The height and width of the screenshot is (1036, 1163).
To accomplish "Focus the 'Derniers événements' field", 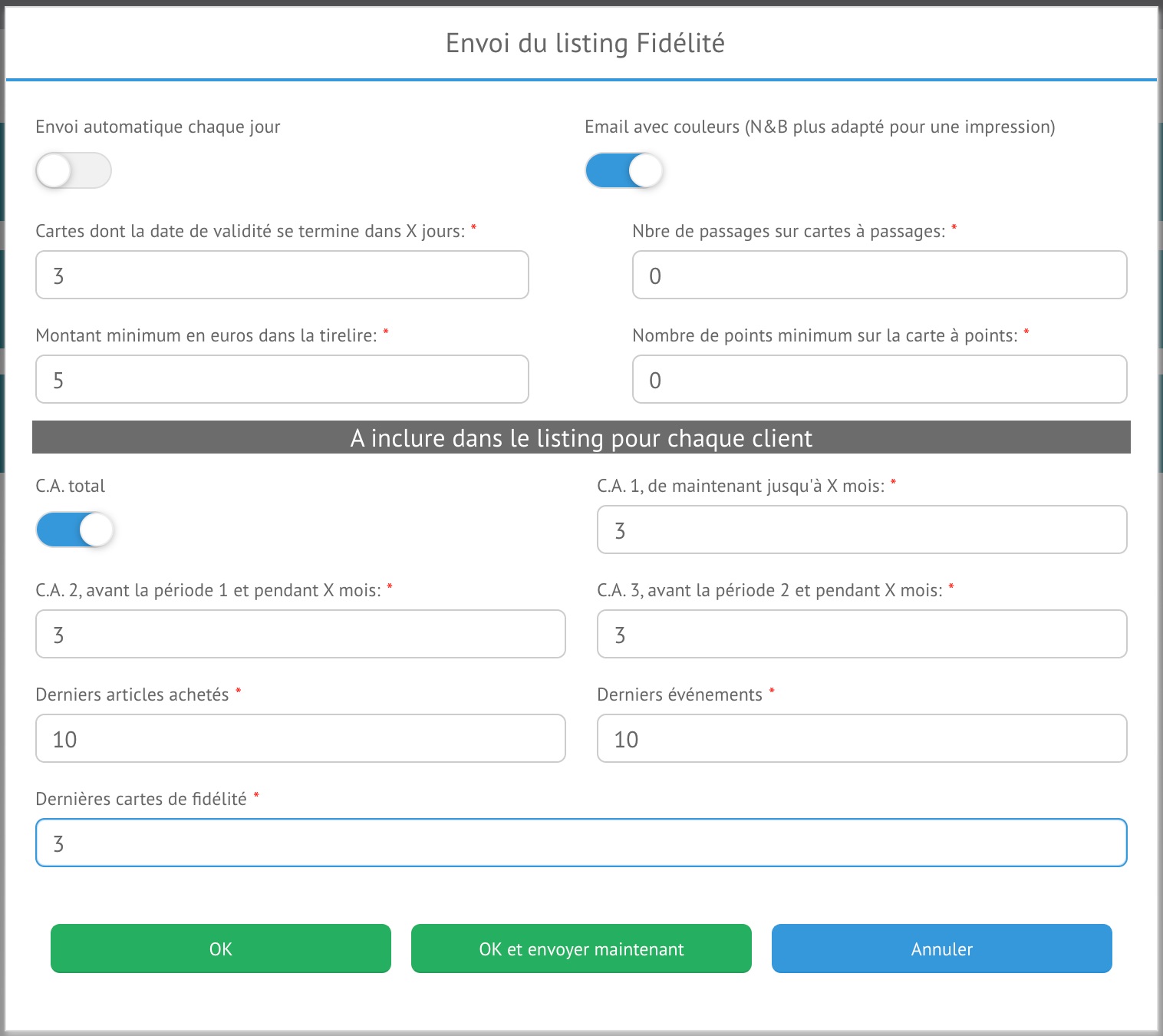I will click(862, 738).
